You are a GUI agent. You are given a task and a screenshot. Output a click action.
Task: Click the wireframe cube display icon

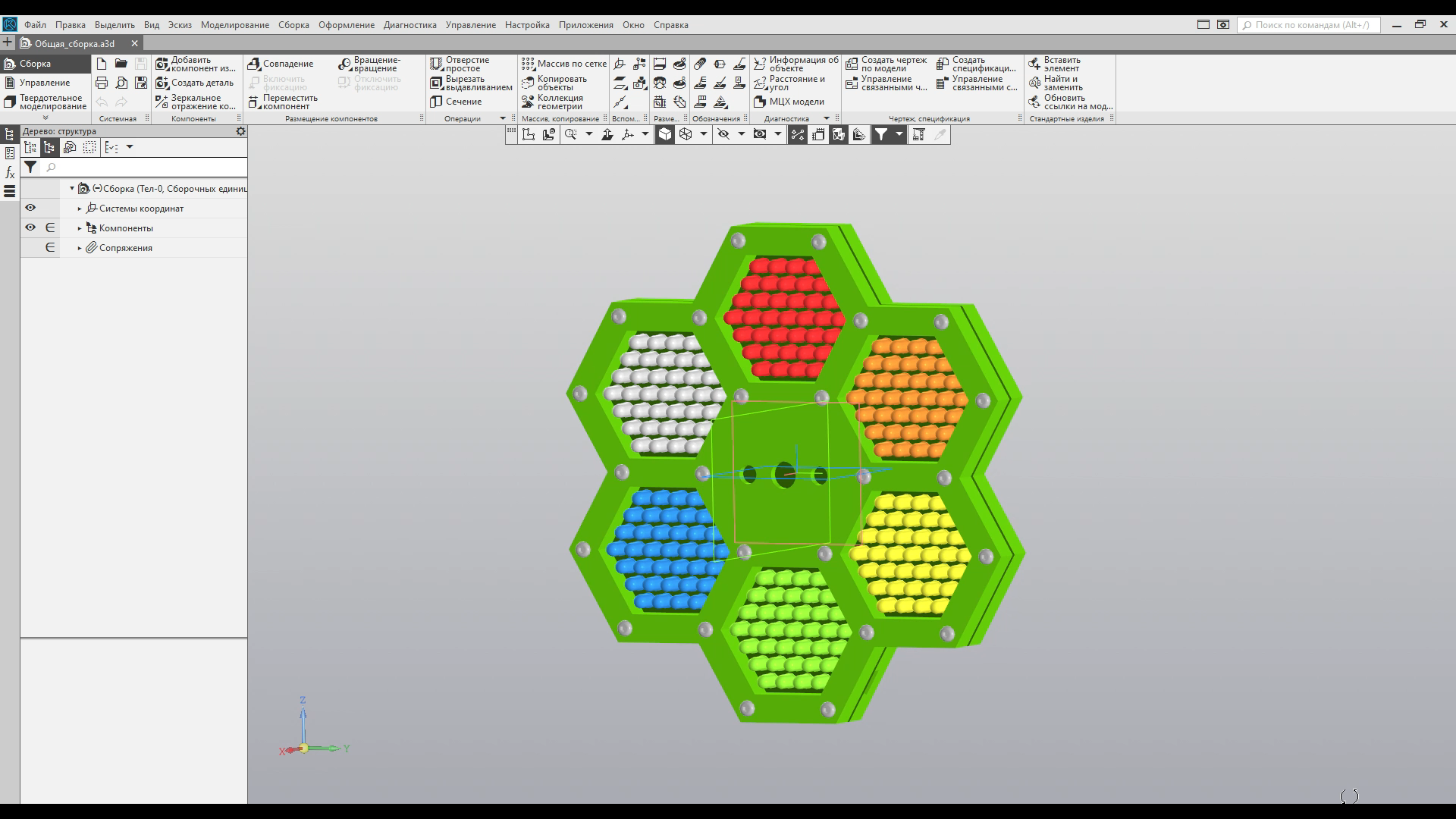click(x=686, y=134)
